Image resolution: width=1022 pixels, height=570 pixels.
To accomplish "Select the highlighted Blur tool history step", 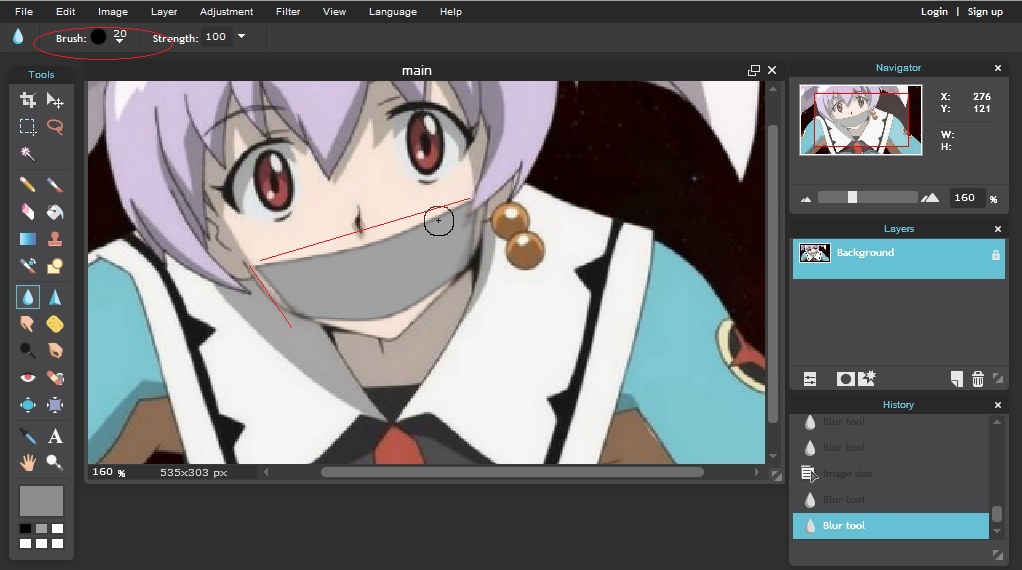I will [890, 526].
